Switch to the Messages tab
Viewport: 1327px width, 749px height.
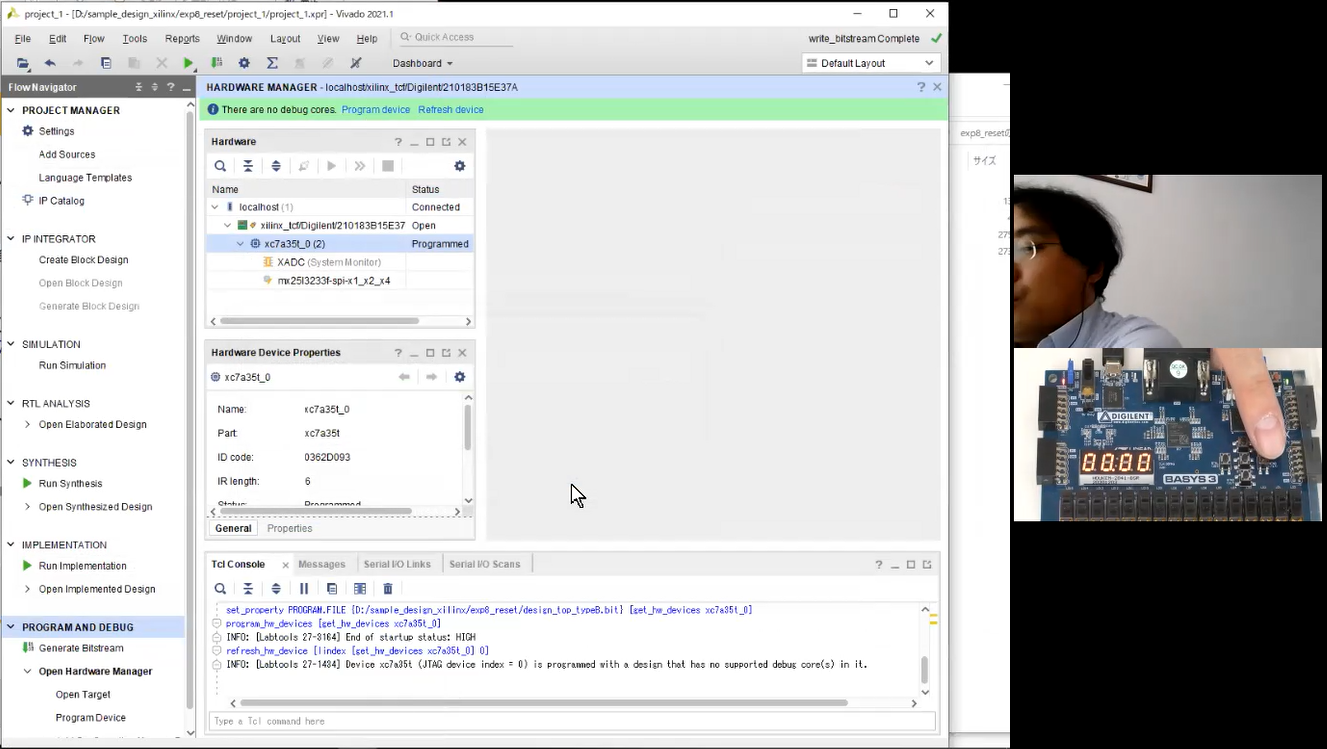point(321,564)
